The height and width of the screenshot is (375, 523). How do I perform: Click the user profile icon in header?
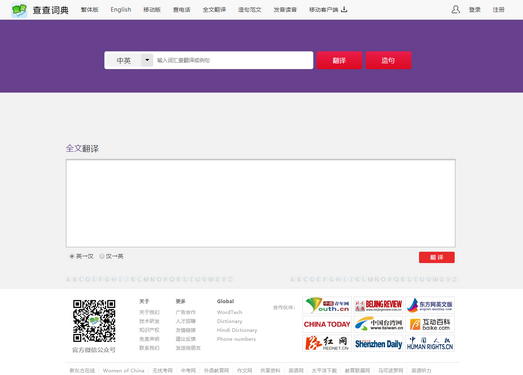point(455,9)
